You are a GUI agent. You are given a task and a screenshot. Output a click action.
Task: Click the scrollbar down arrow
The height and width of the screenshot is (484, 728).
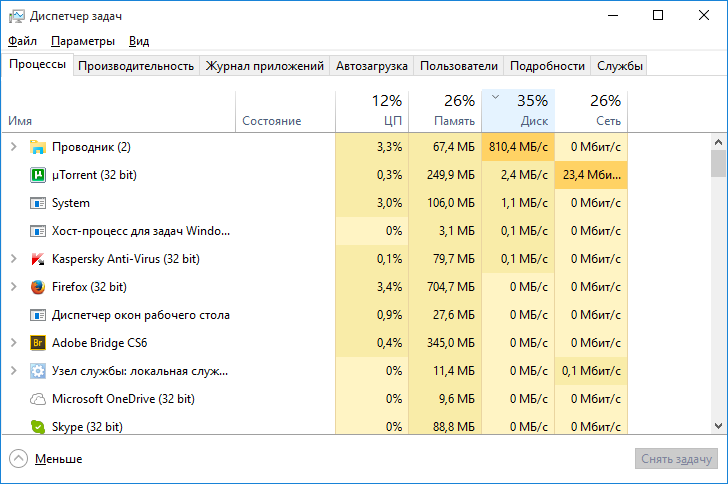[718, 425]
